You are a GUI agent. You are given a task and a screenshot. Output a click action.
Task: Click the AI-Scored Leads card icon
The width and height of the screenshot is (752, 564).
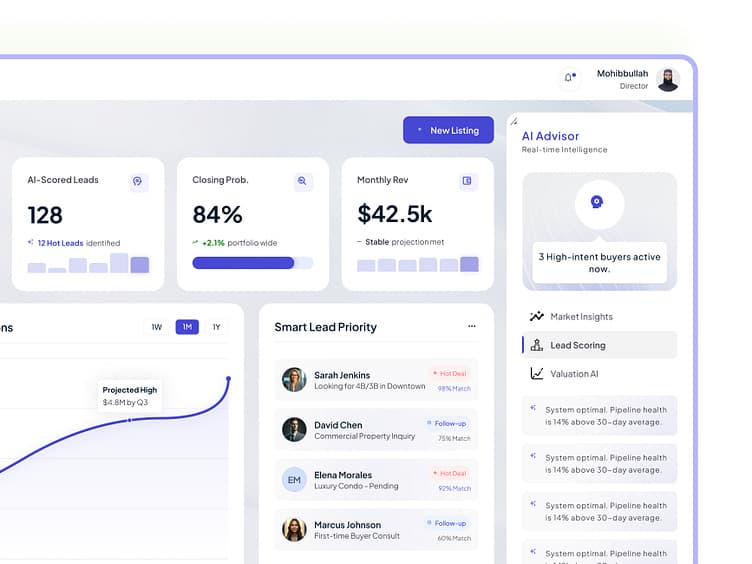138,181
